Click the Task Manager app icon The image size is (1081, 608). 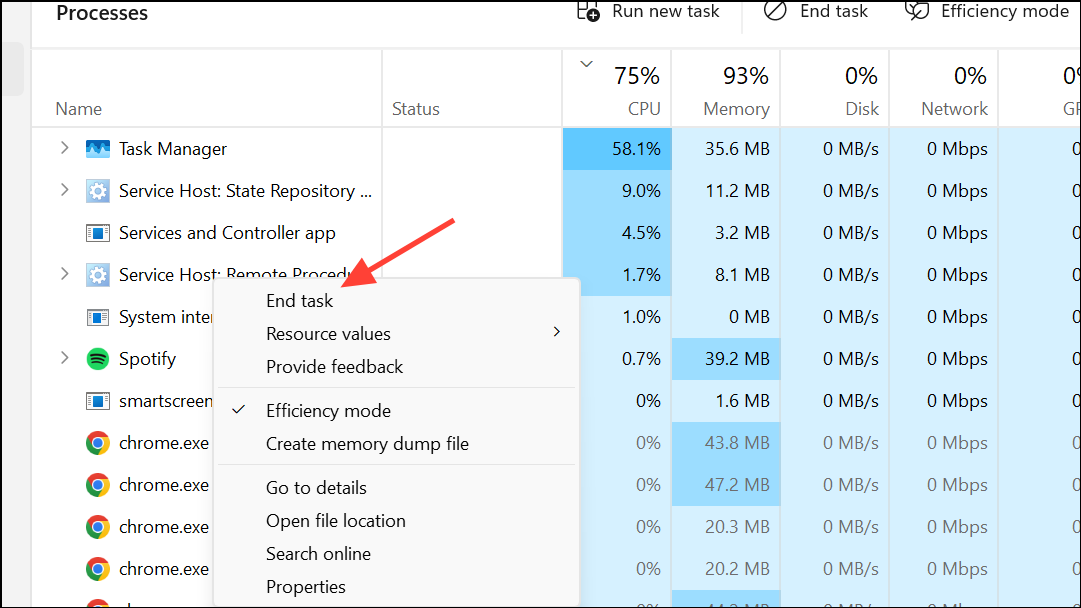97,148
